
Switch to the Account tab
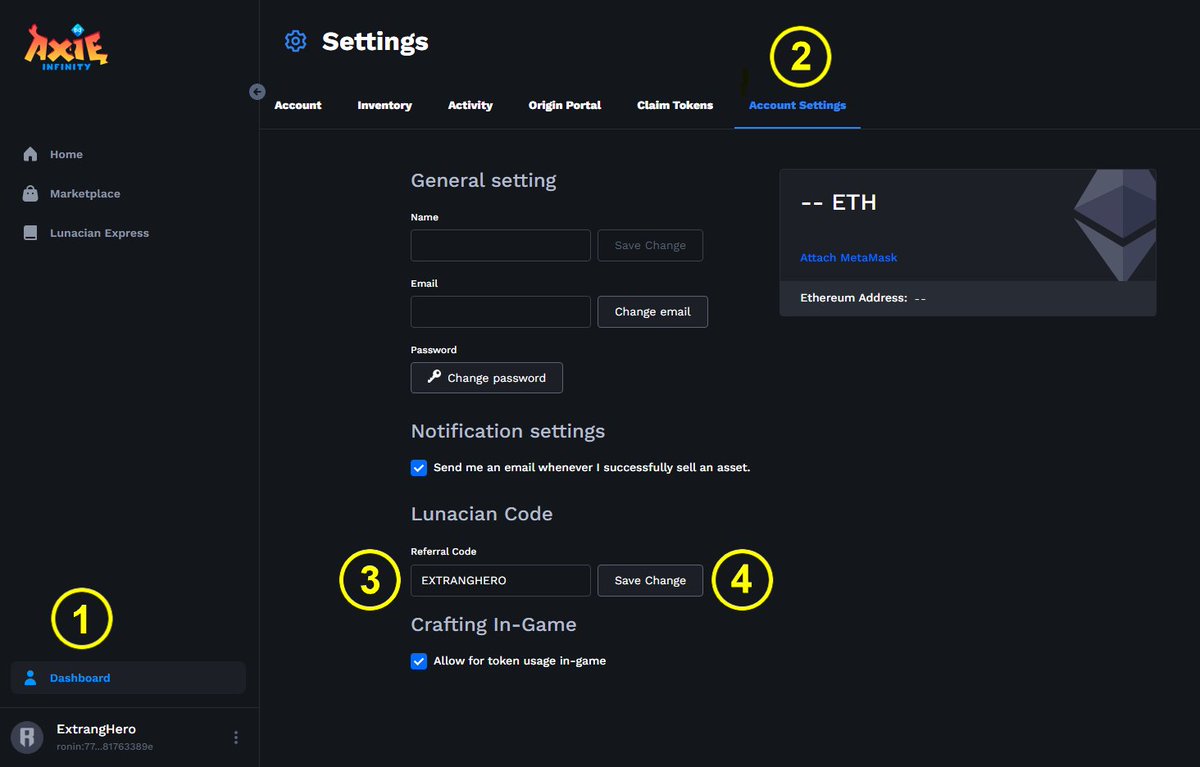click(x=298, y=105)
